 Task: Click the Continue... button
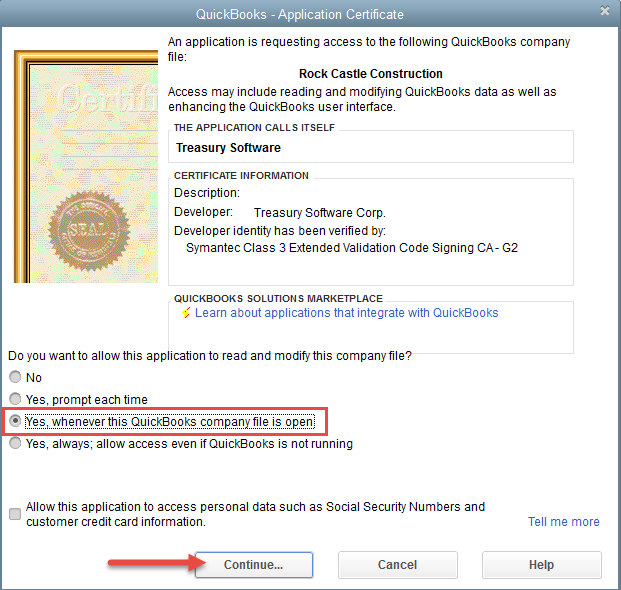(x=253, y=565)
